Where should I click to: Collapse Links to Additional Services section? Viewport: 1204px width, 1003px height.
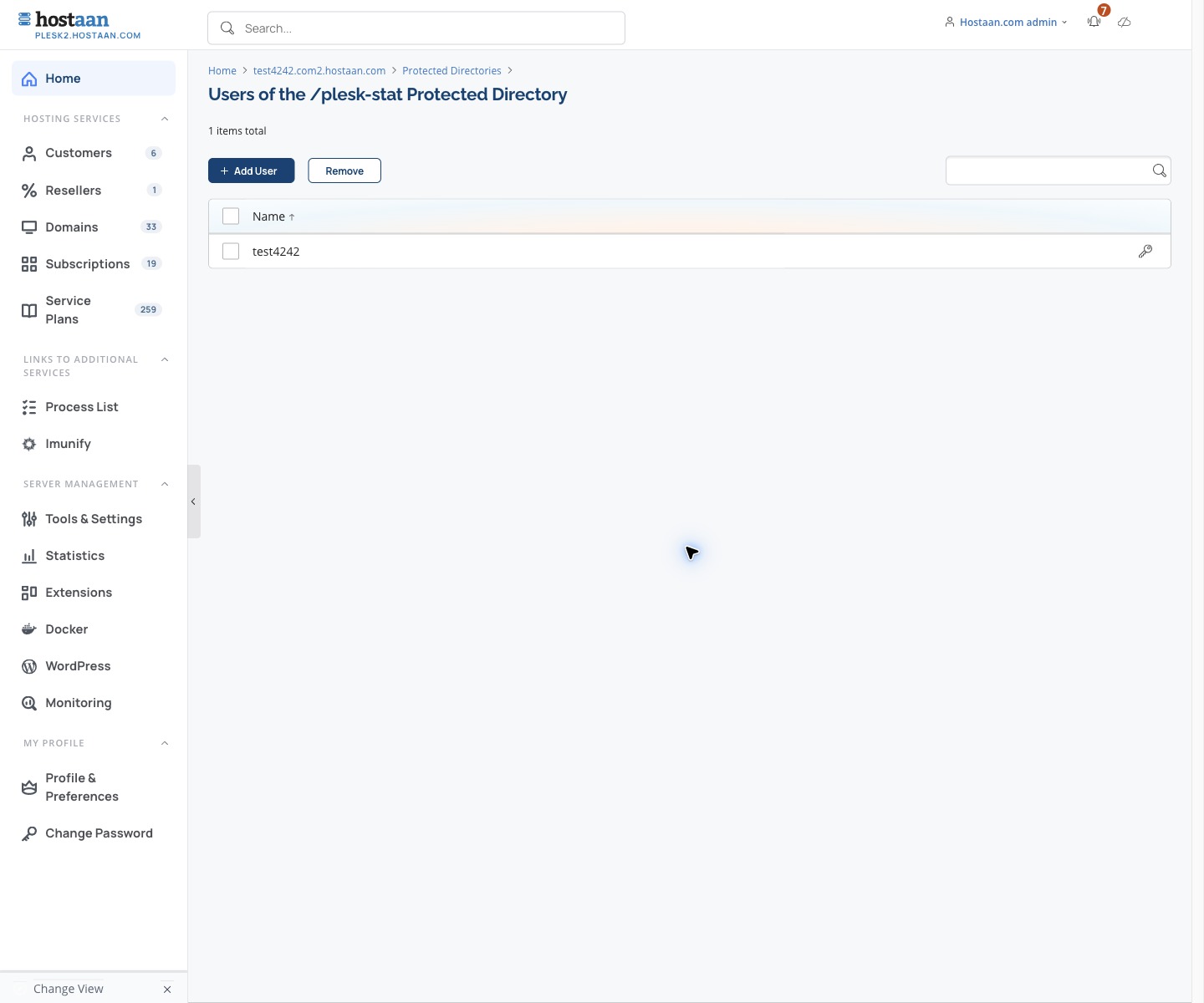pos(165,359)
